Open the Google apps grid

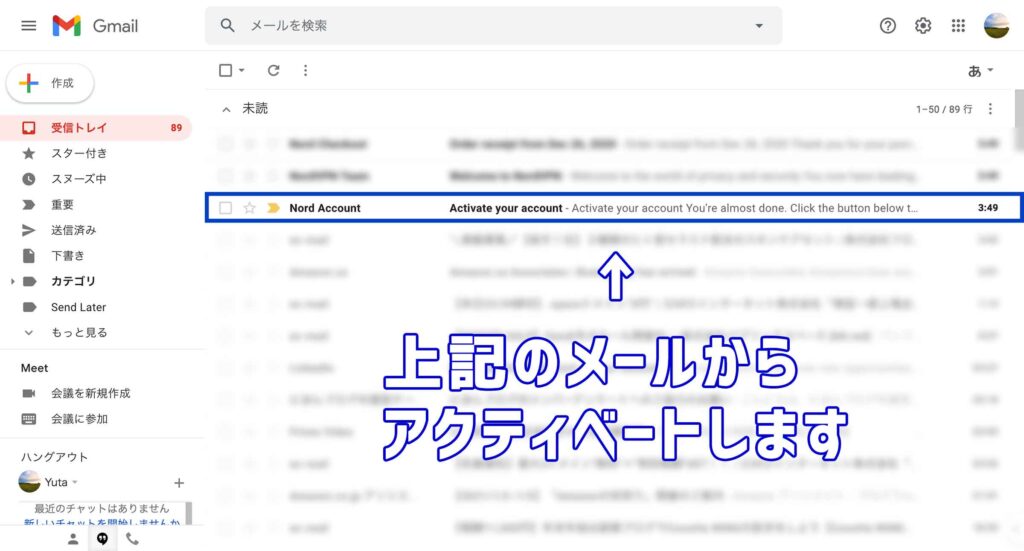pos(958,26)
